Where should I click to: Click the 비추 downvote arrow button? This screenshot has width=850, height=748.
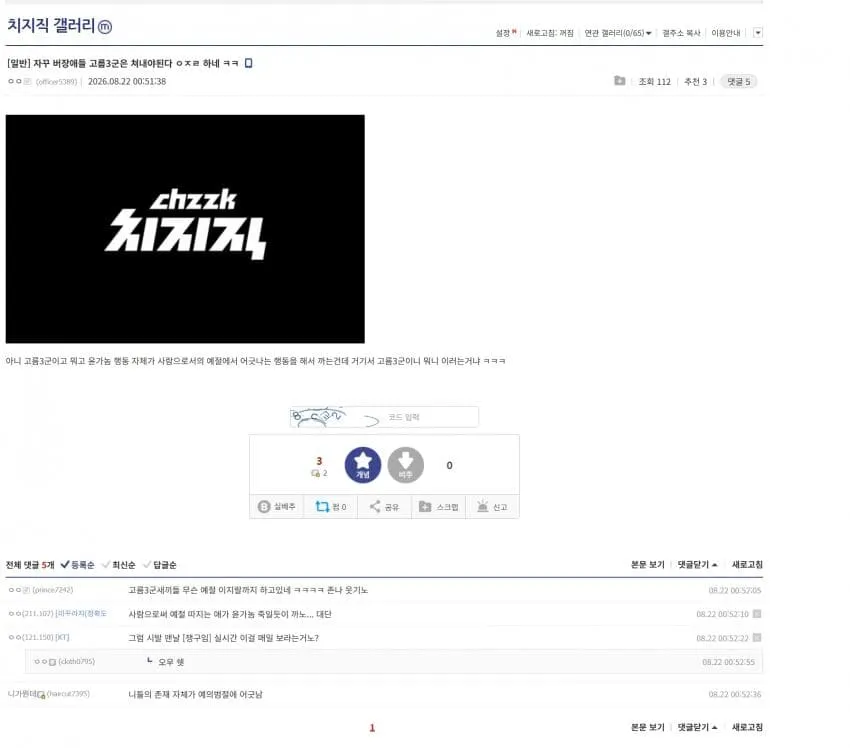pos(405,465)
